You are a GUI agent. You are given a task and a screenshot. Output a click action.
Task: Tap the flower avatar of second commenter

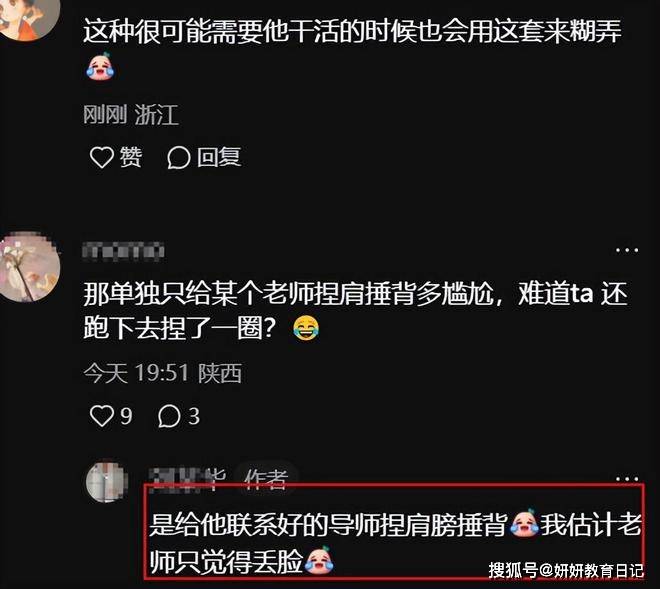(x=29, y=267)
